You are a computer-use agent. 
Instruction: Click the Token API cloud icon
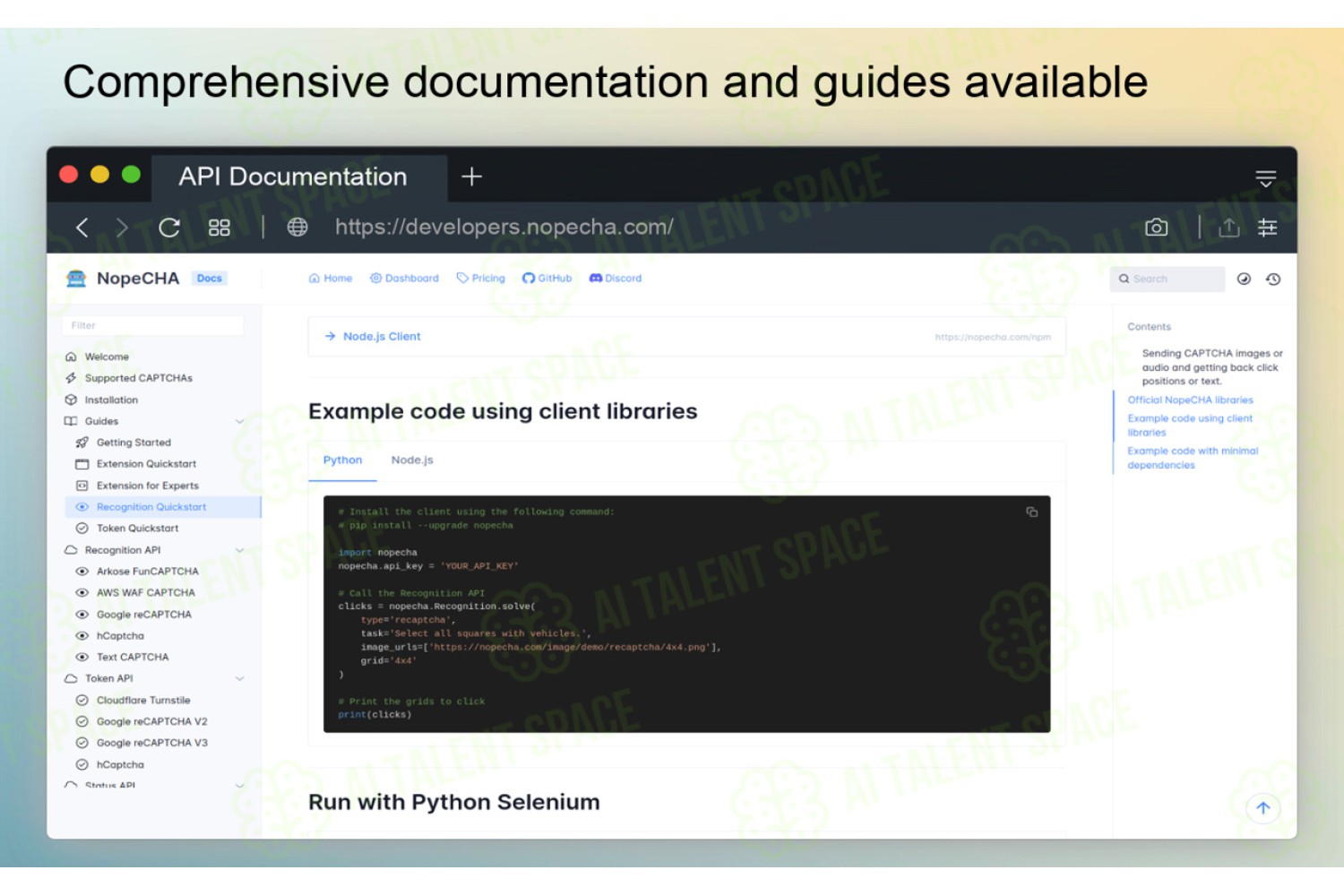(x=71, y=679)
